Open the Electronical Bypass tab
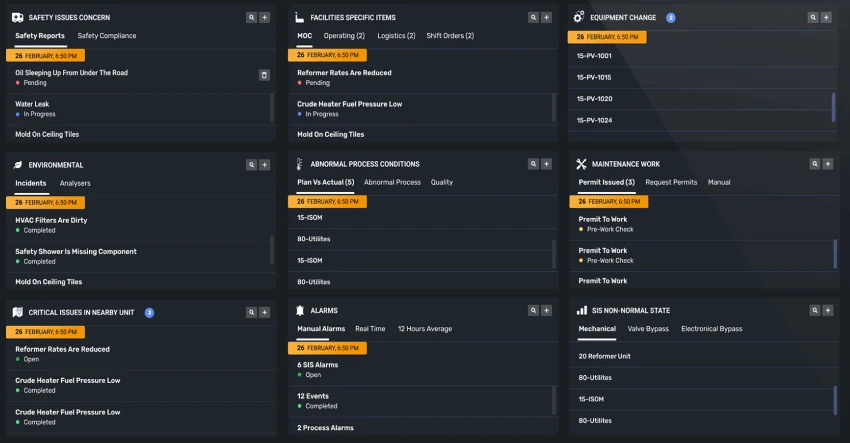 pos(712,329)
